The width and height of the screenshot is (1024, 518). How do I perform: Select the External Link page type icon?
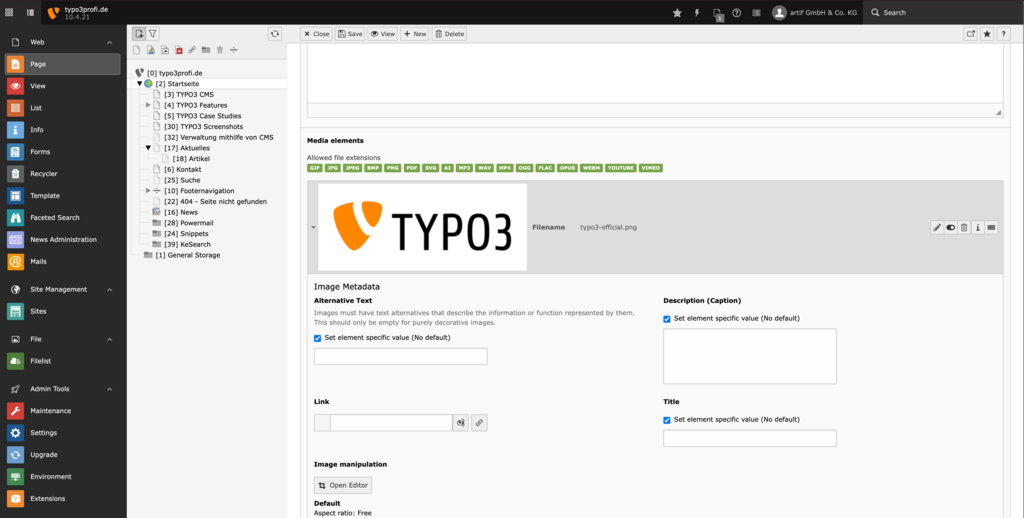click(192, 50)
